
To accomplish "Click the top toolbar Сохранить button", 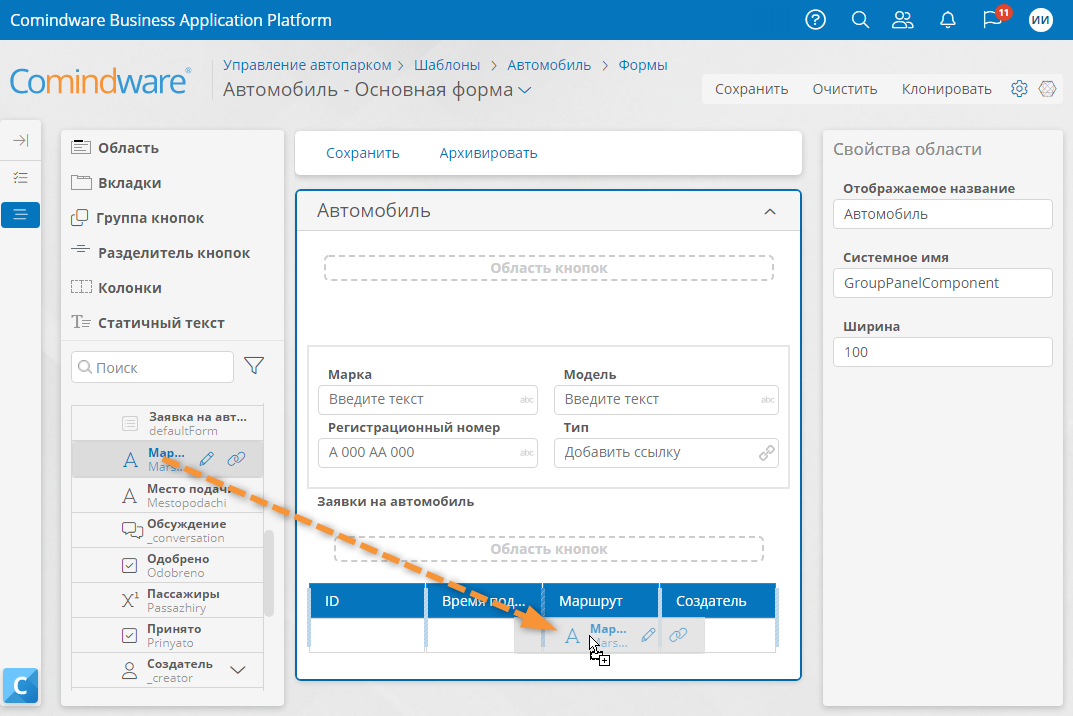I will pyautogui.click(x=751, y=89).
